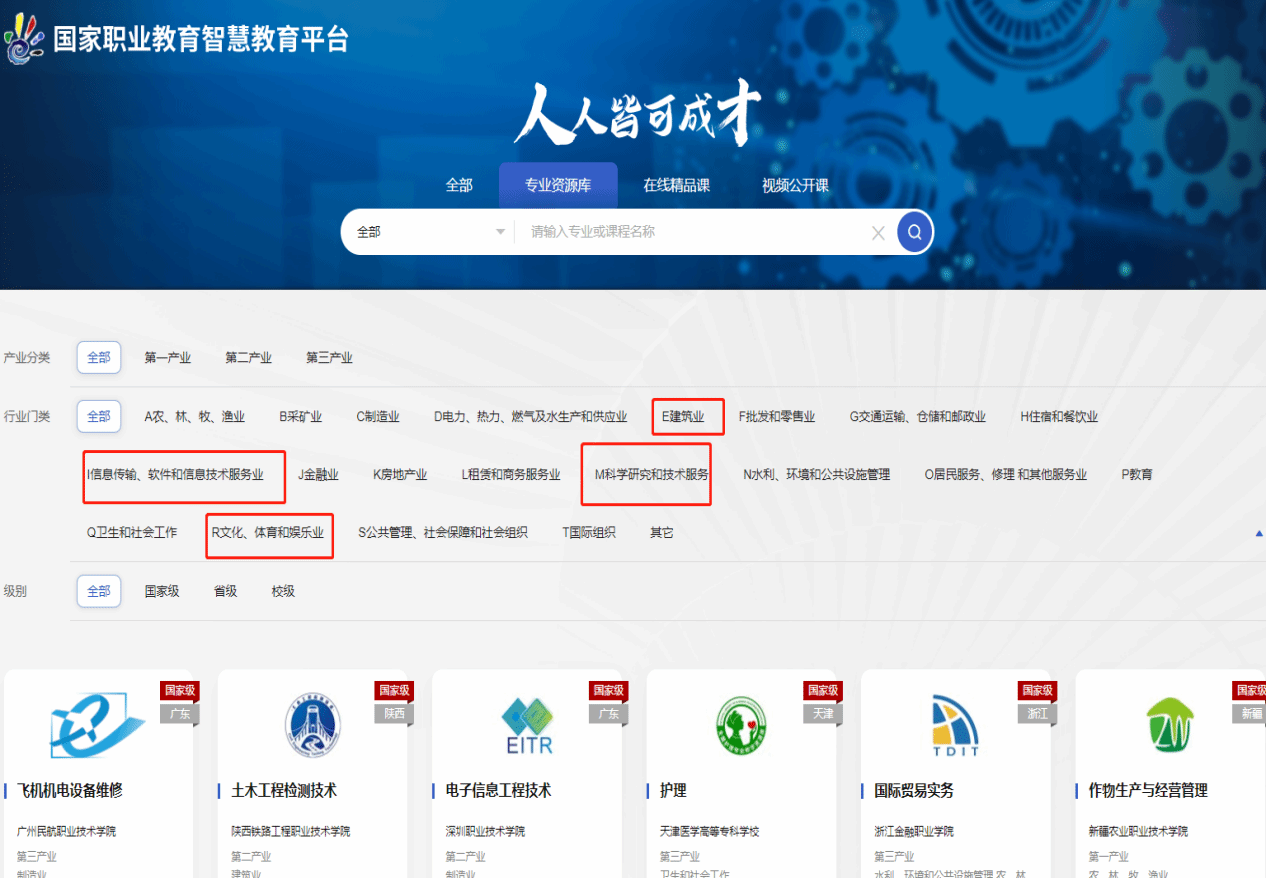This screenshot has width=1266, height=878.
Task: Click the 作物生产与经营管理 green logo
Action: 1169,722
